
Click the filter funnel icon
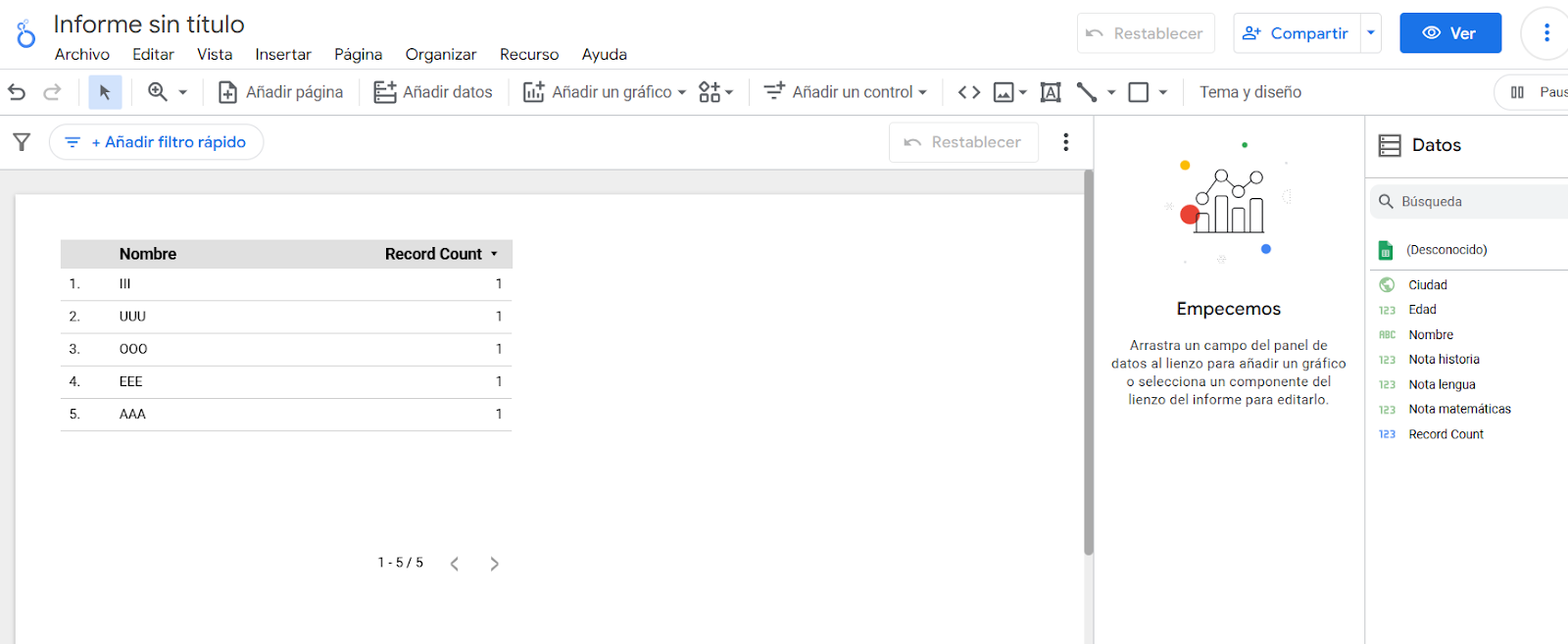pos(22,142)
